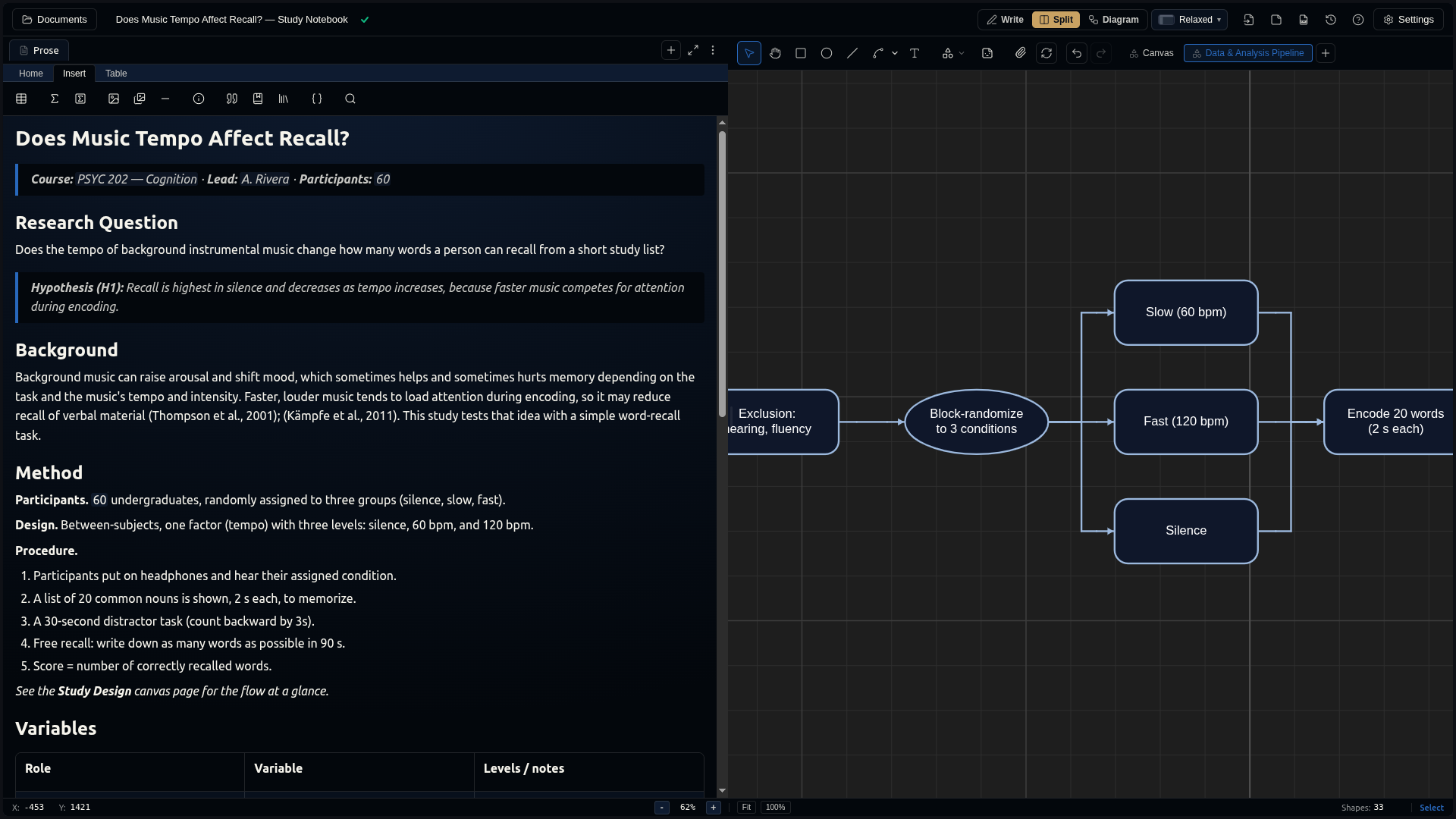
Task: Activate the hand pan tool
Action: (775, 53)
